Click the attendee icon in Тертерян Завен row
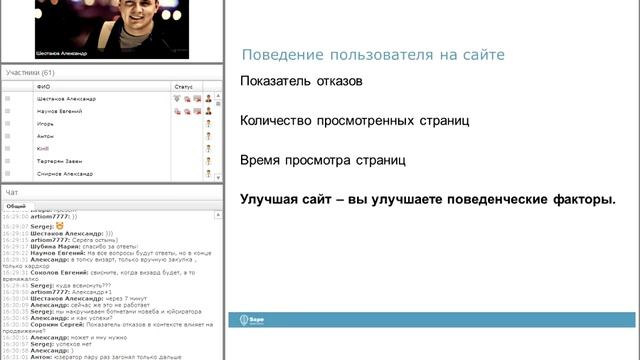This screenshot has width=640, height=360. pos(209,161)
